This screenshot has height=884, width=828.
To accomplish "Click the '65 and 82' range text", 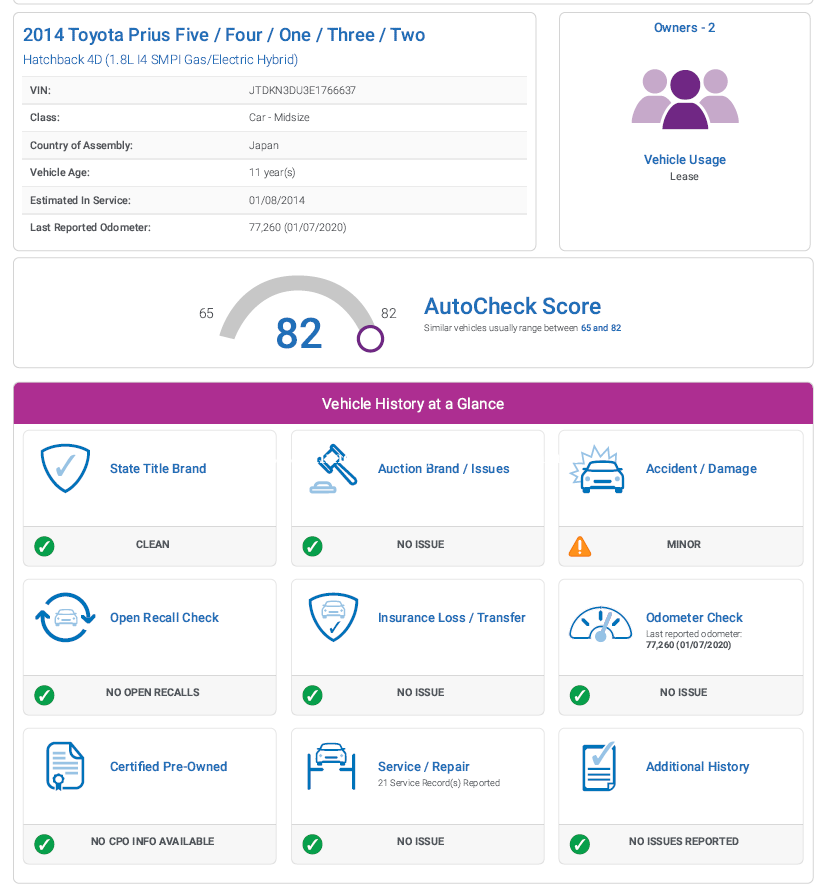I will [601, 328].
